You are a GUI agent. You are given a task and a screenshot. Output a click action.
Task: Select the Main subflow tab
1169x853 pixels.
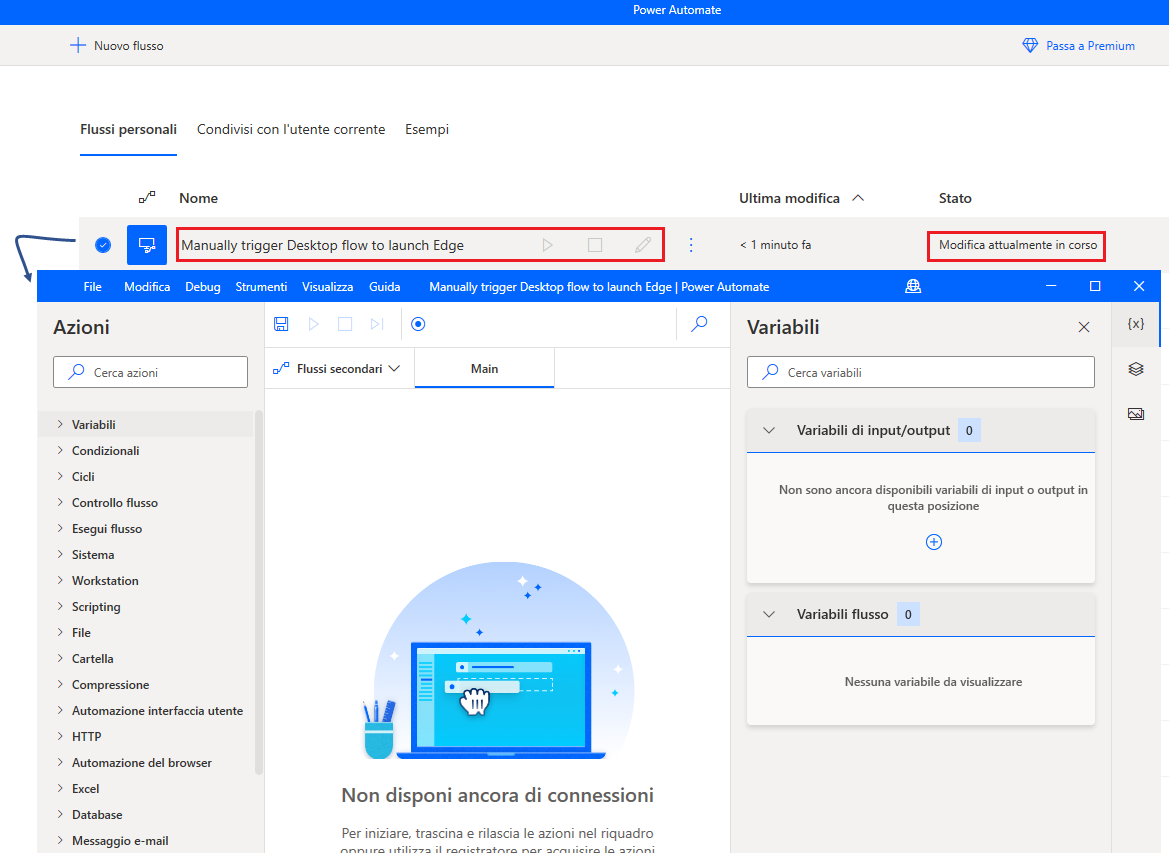pos(485,368)
